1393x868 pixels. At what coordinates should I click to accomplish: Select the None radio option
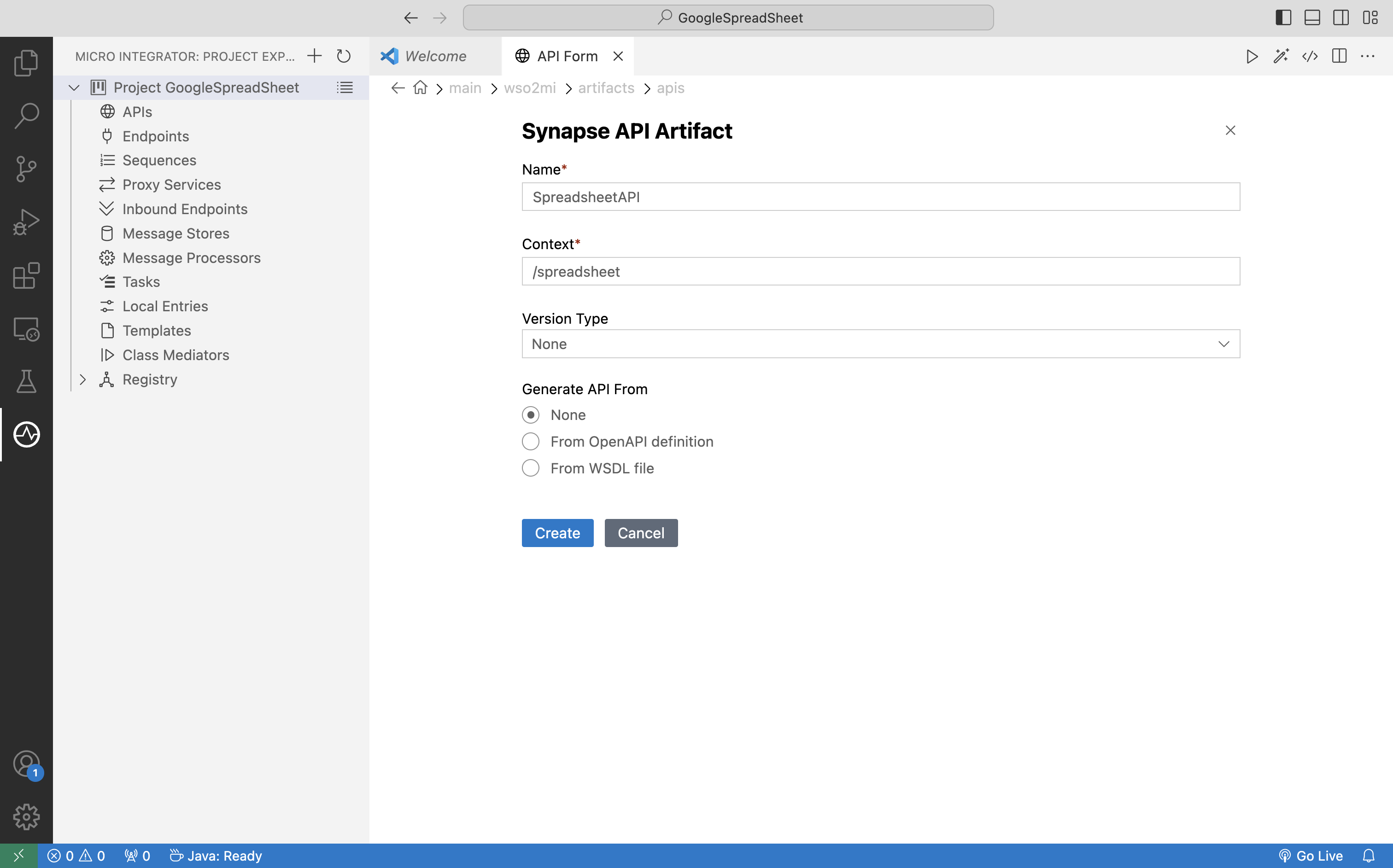click(531, 415)
